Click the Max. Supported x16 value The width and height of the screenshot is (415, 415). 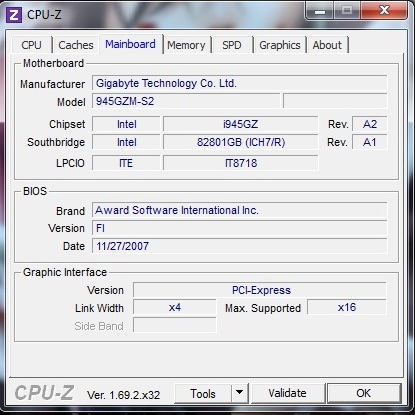tap(347, 307)
